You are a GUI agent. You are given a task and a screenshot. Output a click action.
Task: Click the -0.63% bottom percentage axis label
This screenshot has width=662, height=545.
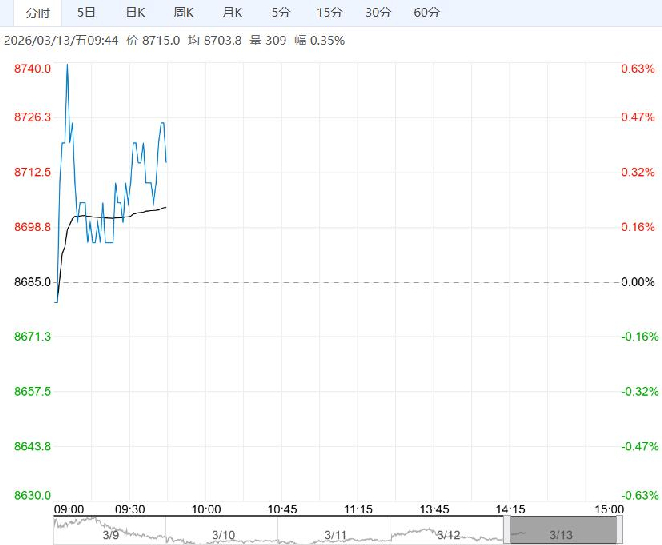637,495
